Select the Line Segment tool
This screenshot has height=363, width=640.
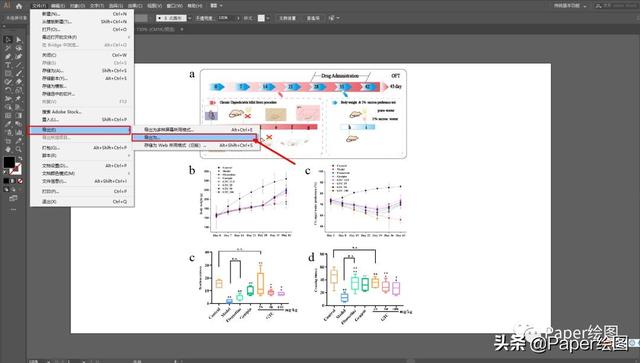click(18, 65)
